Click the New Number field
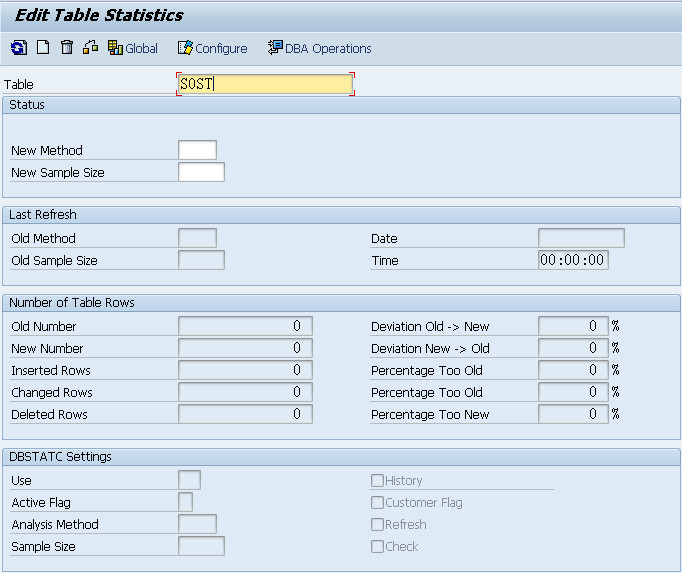Image resolution: width=682 pixels, height=573 pixels. [245, 348]
